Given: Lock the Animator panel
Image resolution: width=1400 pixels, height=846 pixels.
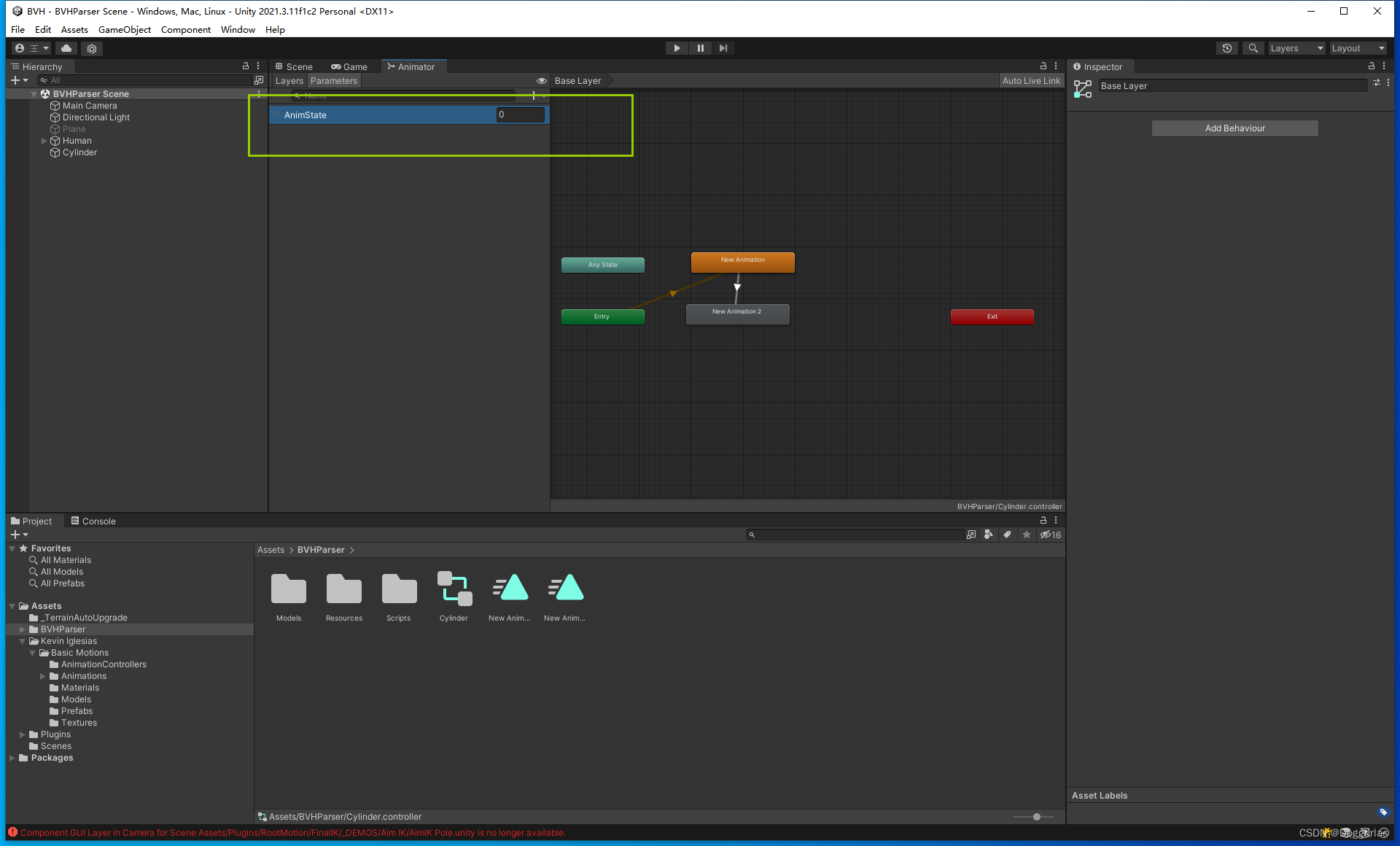Looking at the screenshot, I should (1043, 66).
